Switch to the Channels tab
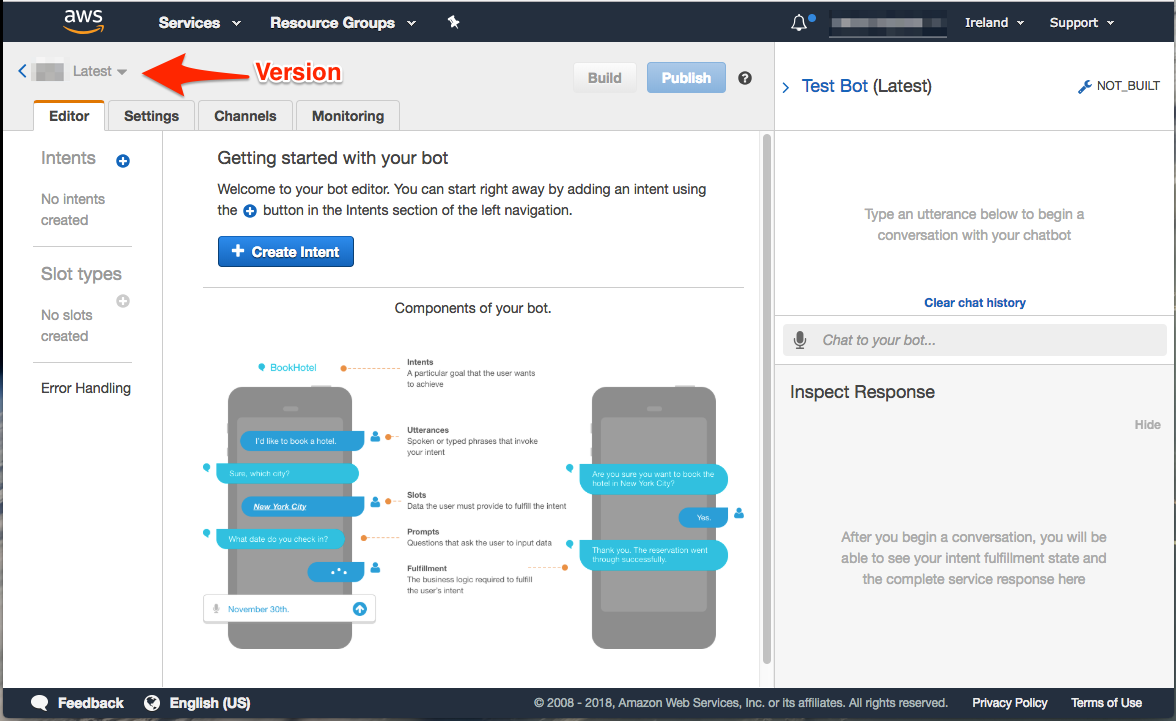This screenshot has height=721, width=1176. 245,116
